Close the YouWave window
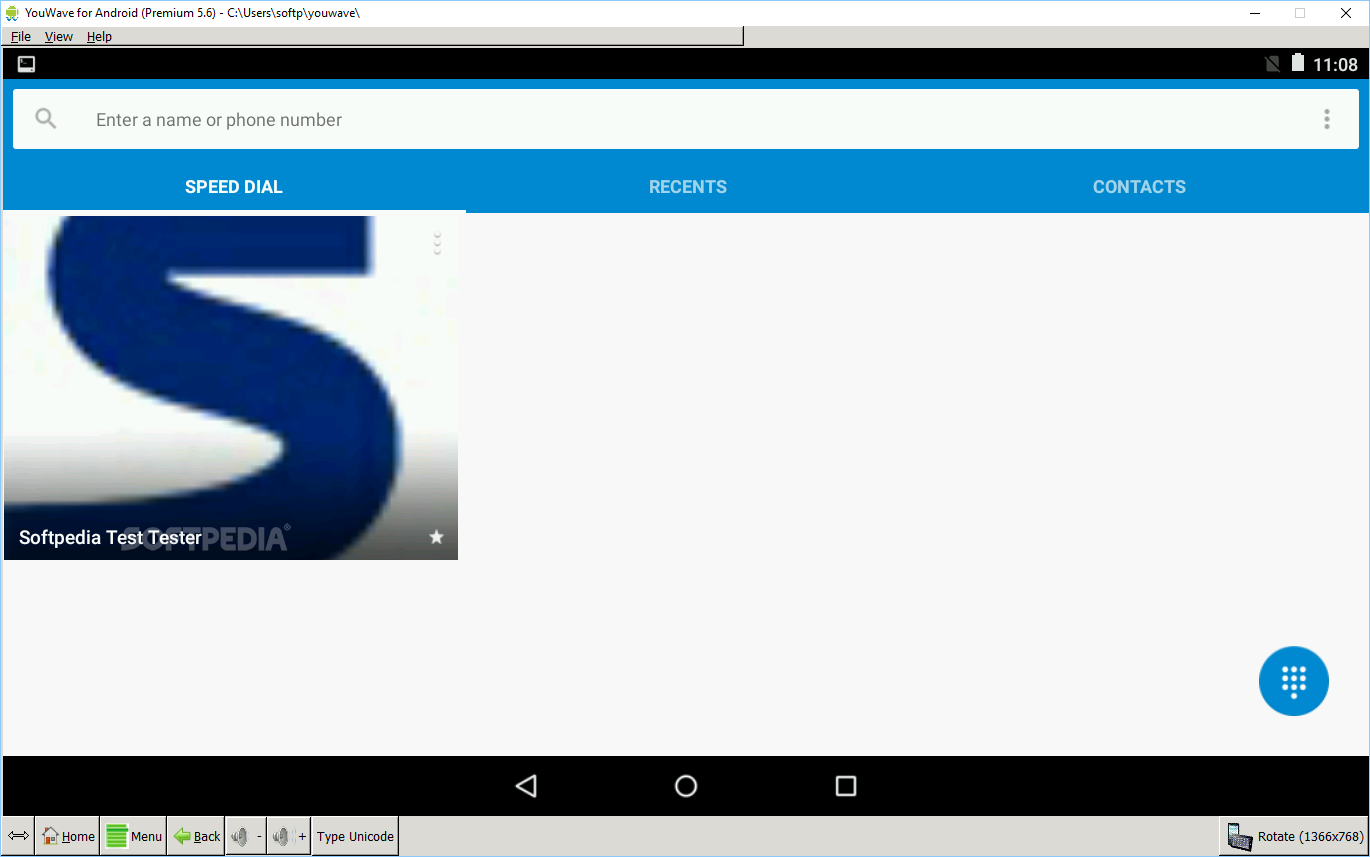This screenshot has height=857, width=1370. (x=1346, y=13)
